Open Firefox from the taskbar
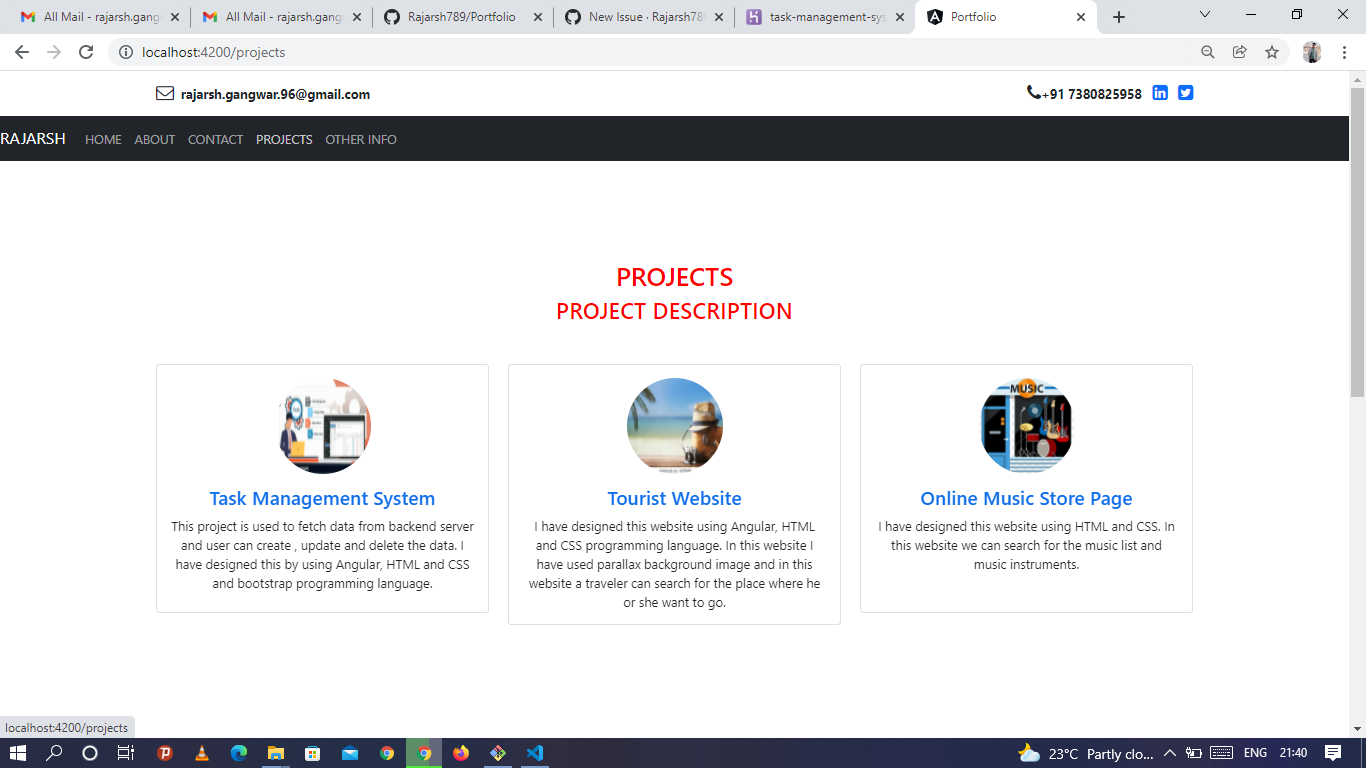This screenshot has width=1366, height=768. click(x=461, y=754)
